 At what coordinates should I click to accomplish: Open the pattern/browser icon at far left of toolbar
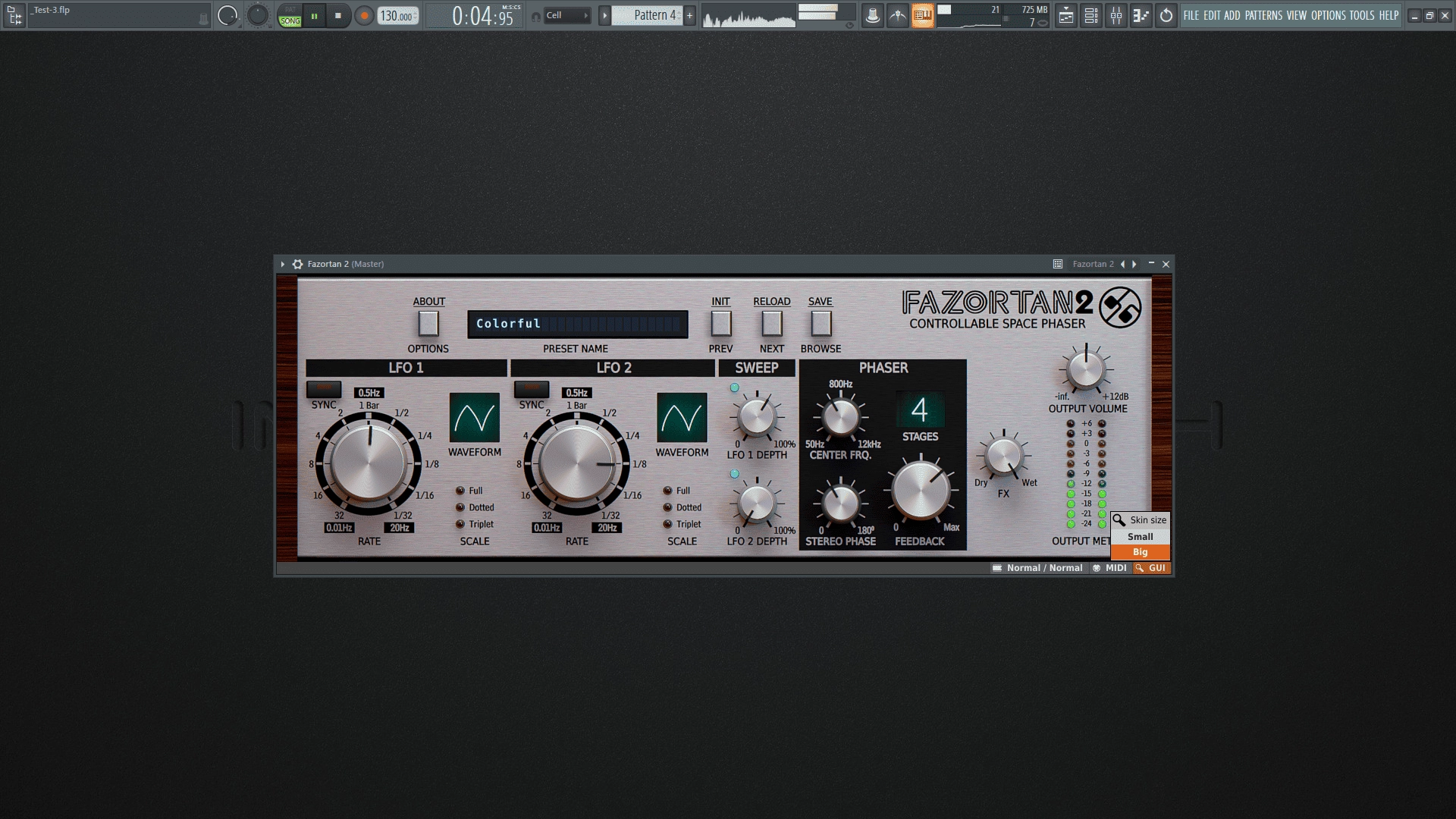click(x=14, y=15)
